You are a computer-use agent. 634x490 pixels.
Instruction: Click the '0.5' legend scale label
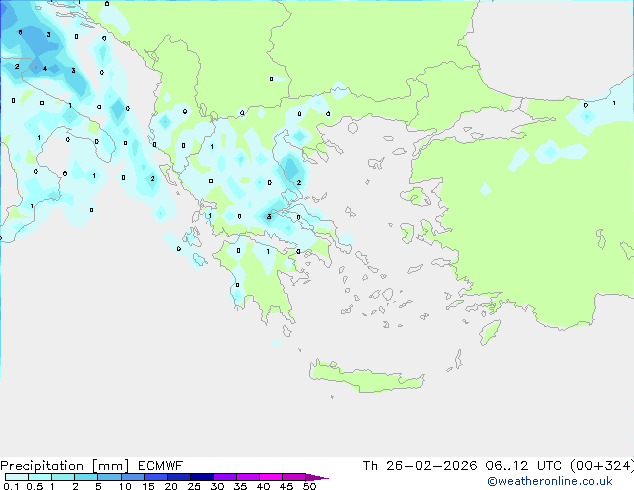tap(35, 486)
